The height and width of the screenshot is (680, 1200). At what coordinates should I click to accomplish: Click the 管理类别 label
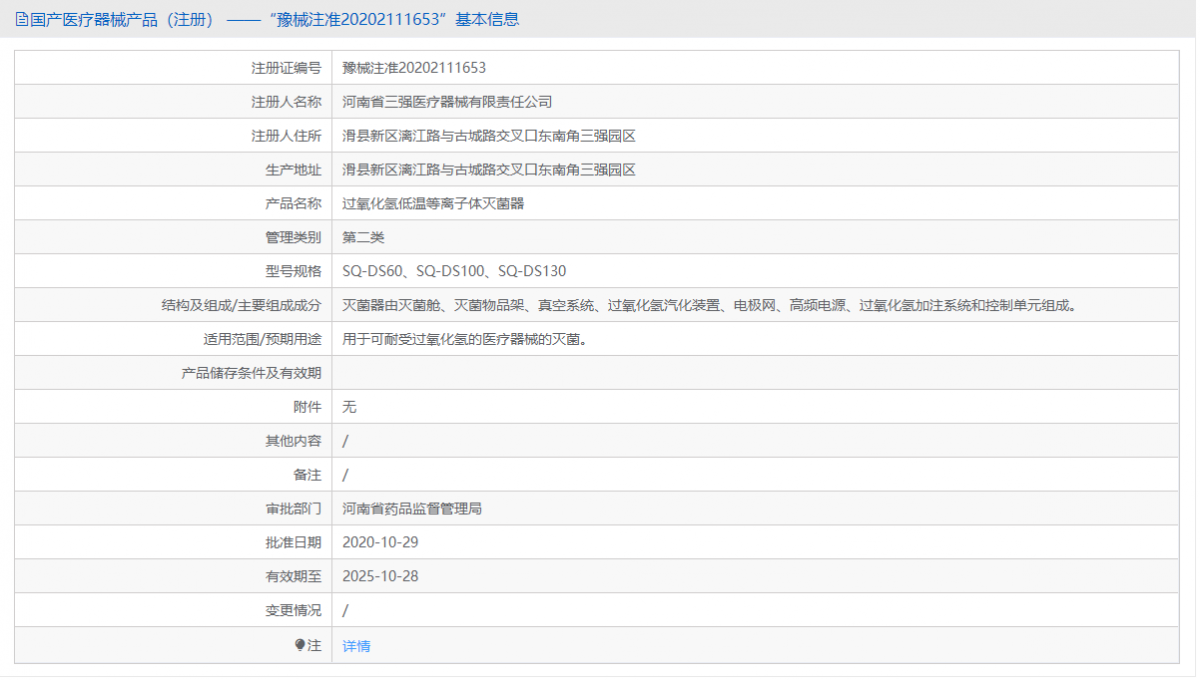293,238
